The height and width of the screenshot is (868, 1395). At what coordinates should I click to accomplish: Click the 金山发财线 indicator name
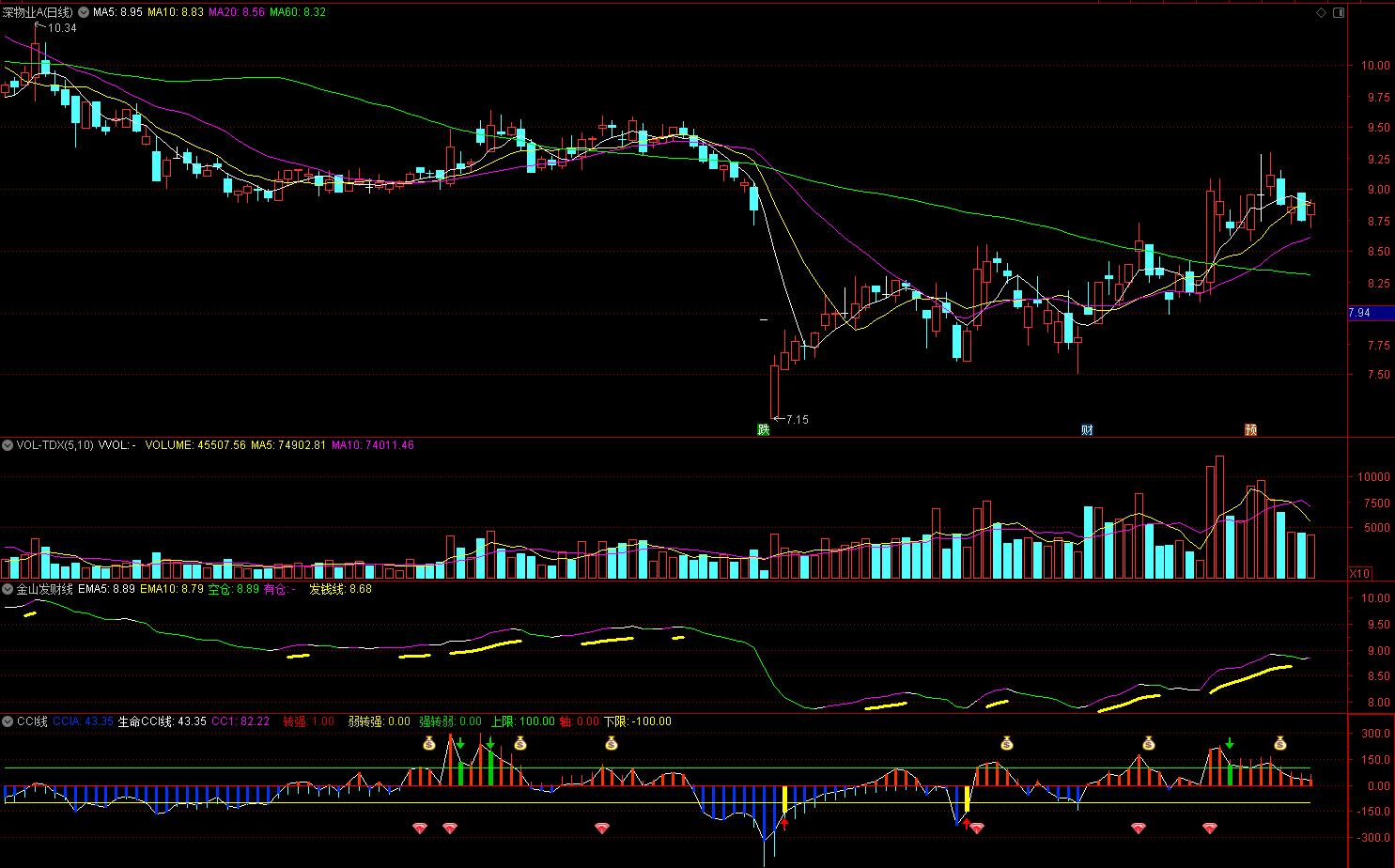[x=44, y=589]
